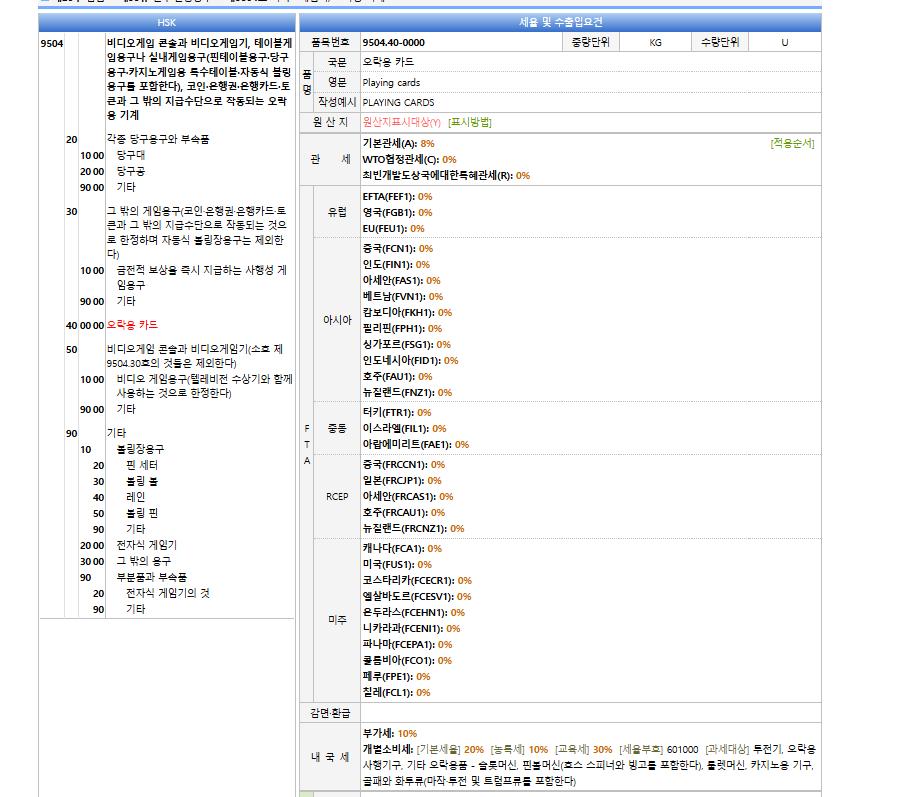Select the 볼링 볼 entry
918x797 pixels.
tap(142, 481)
